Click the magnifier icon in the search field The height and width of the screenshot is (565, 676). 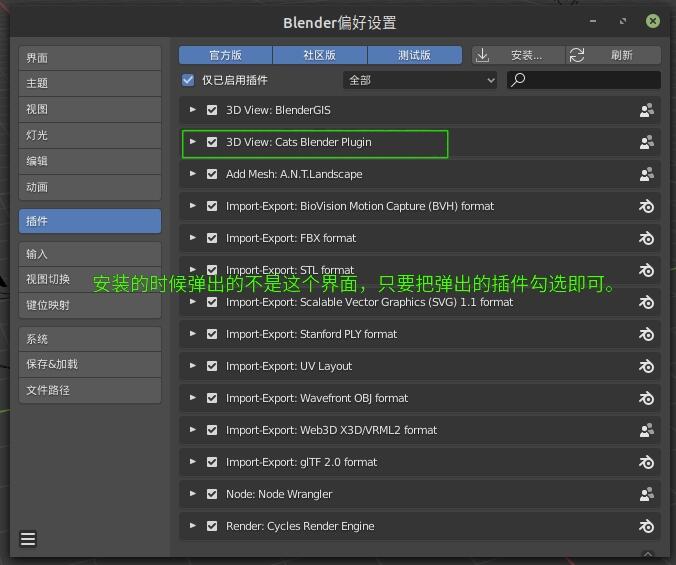[x=518, y=80]
